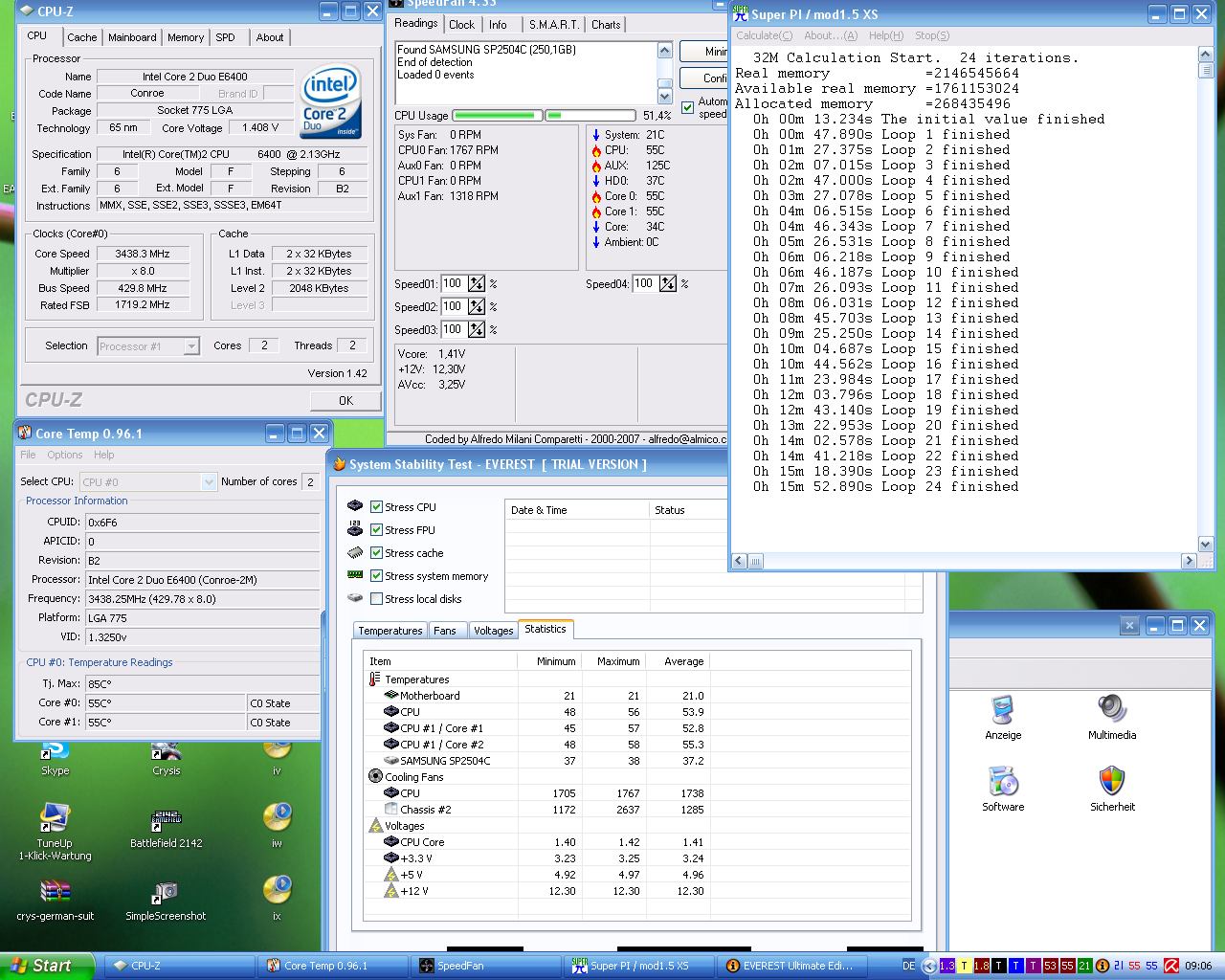Open the Temperatures tab in EVEREST
This screenshot has width=1225, height=980.
click(390, 631)
